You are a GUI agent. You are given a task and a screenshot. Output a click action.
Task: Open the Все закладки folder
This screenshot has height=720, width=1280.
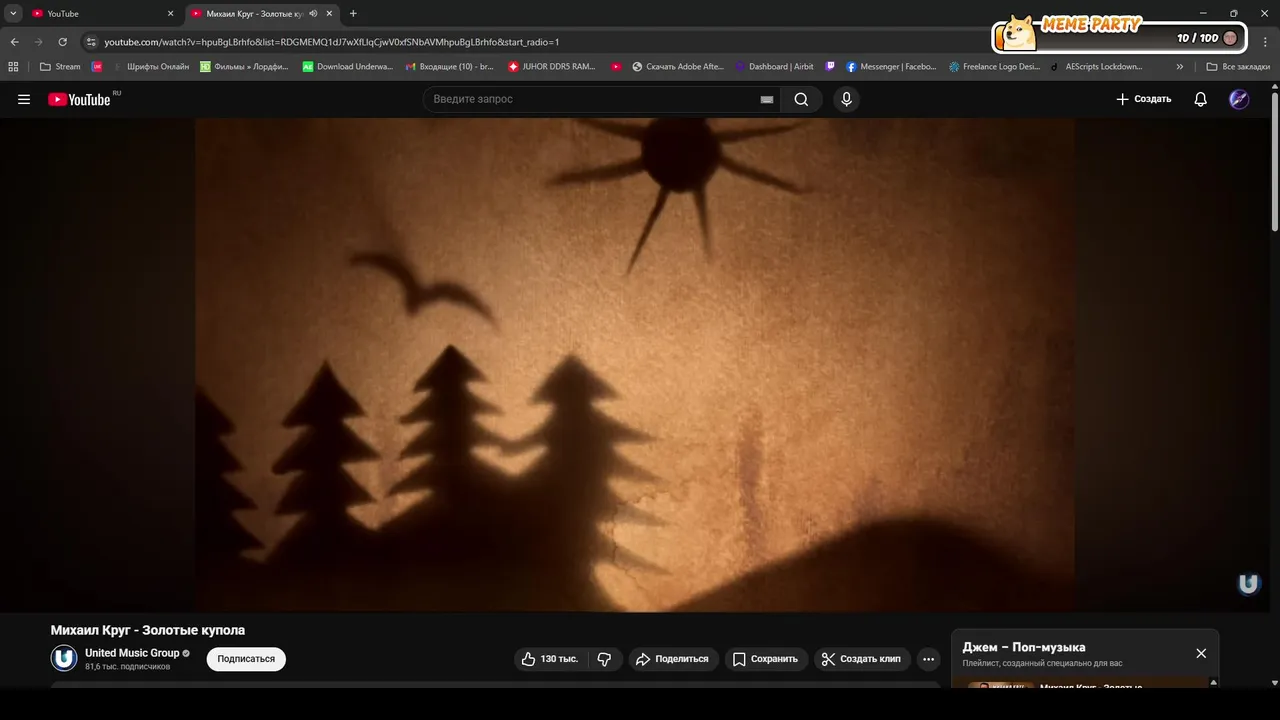point(1237,67)
